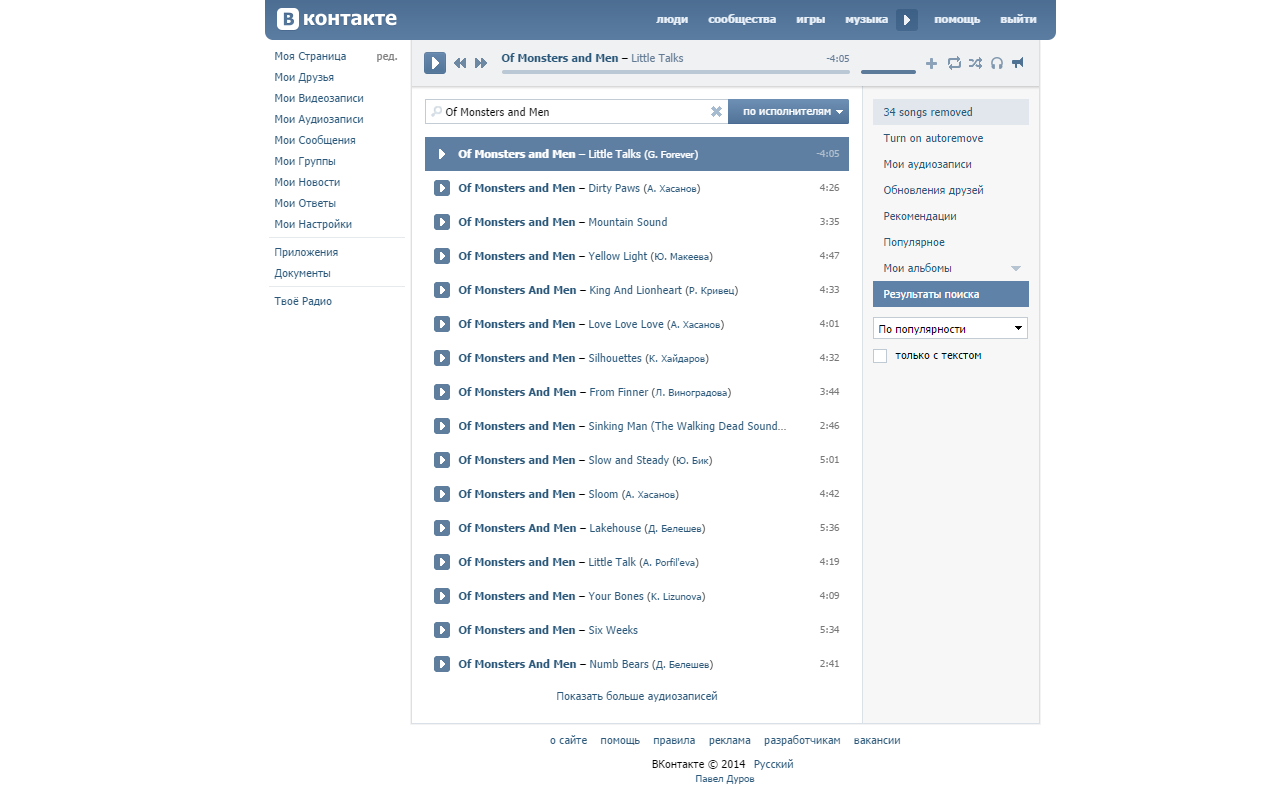Viewport: 1280px width, 800px height.
Task: Click track progress bar in player
Action: 676,72
